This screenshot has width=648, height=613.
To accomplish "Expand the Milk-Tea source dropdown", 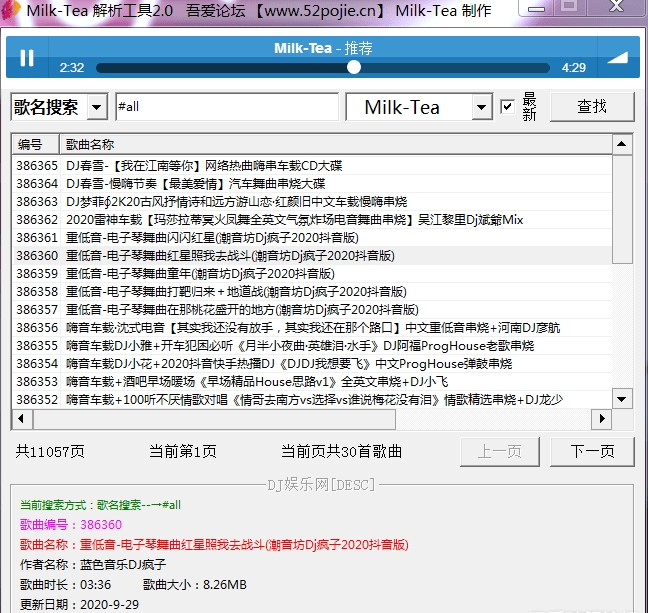I will pos(481,107).
